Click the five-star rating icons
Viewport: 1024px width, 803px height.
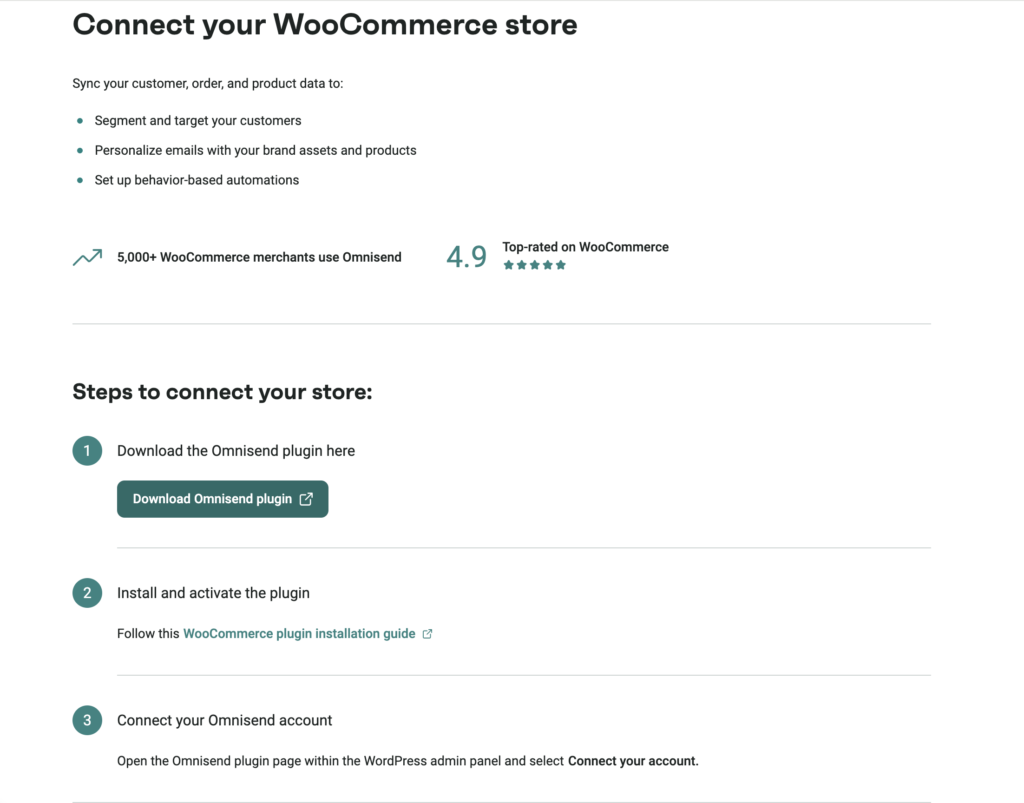coord(534,265)
